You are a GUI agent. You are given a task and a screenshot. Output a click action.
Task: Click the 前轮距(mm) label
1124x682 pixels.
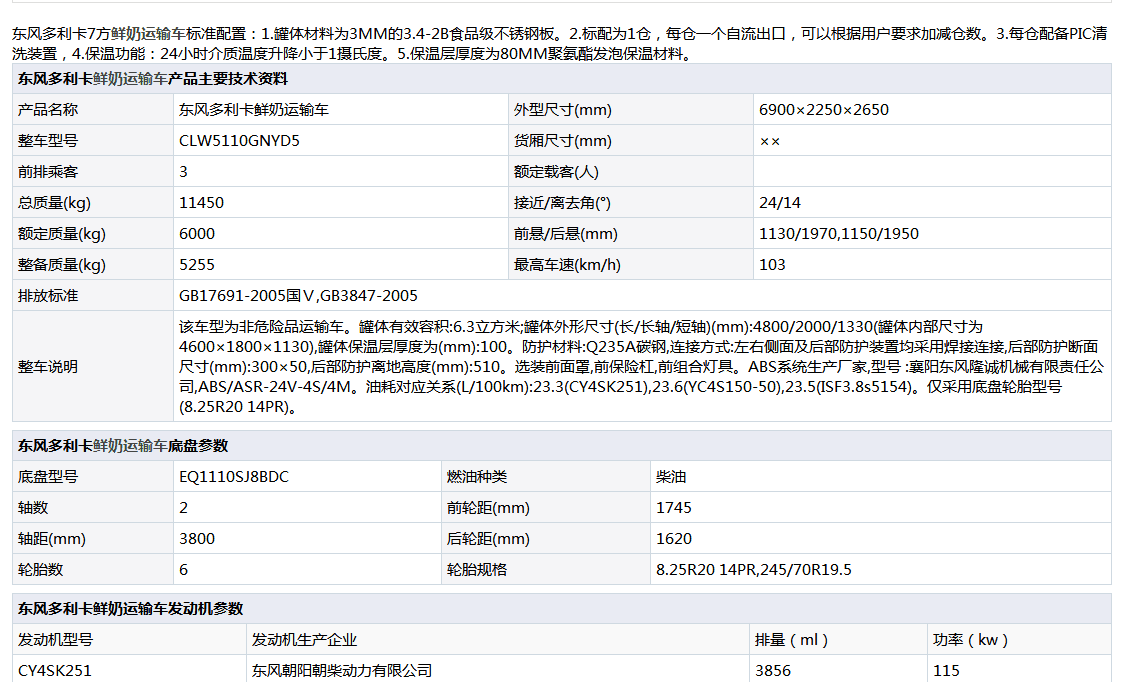click(x=488, y=507)
